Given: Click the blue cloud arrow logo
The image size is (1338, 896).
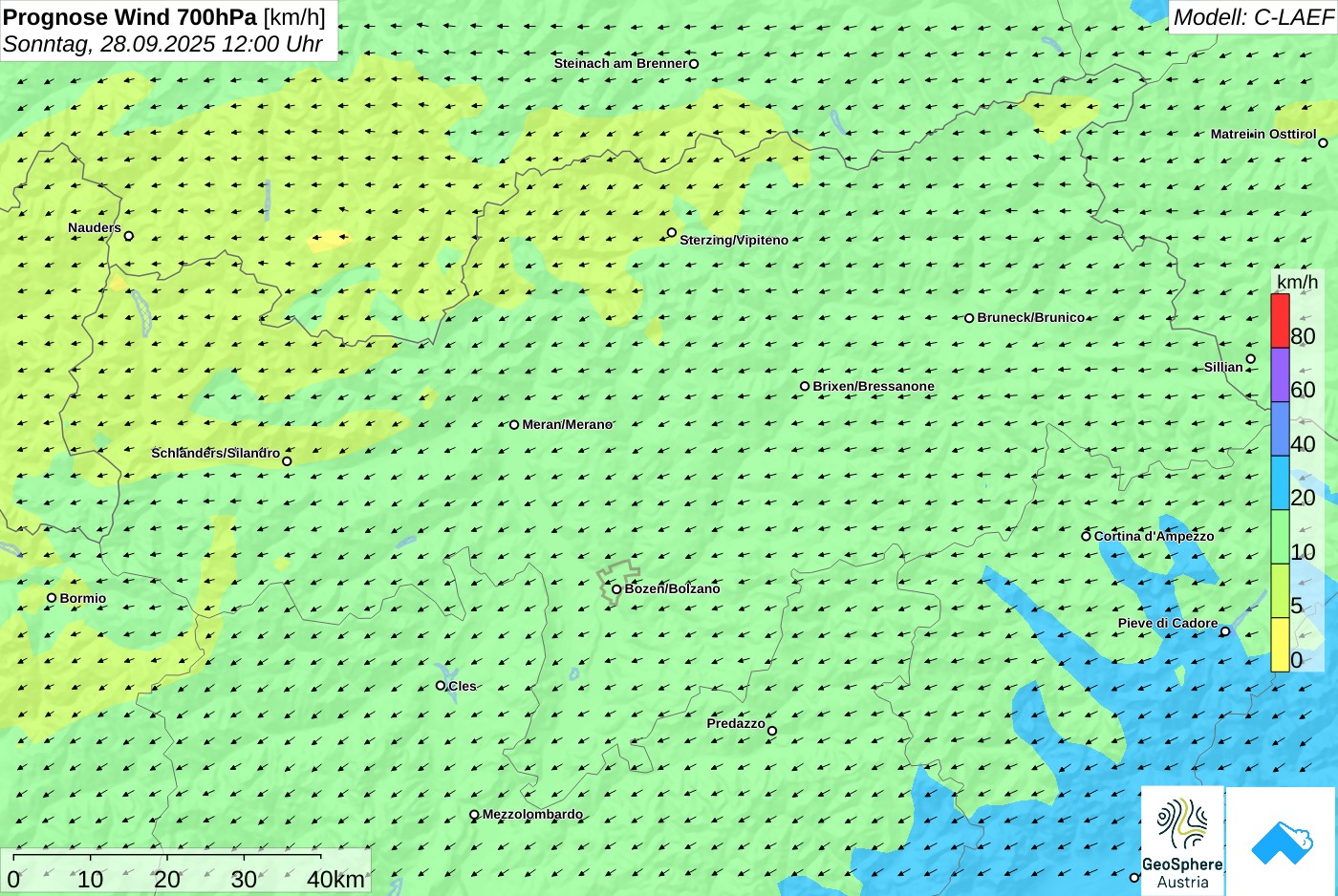Looking at the screenshot, I should click(1282, 842).
